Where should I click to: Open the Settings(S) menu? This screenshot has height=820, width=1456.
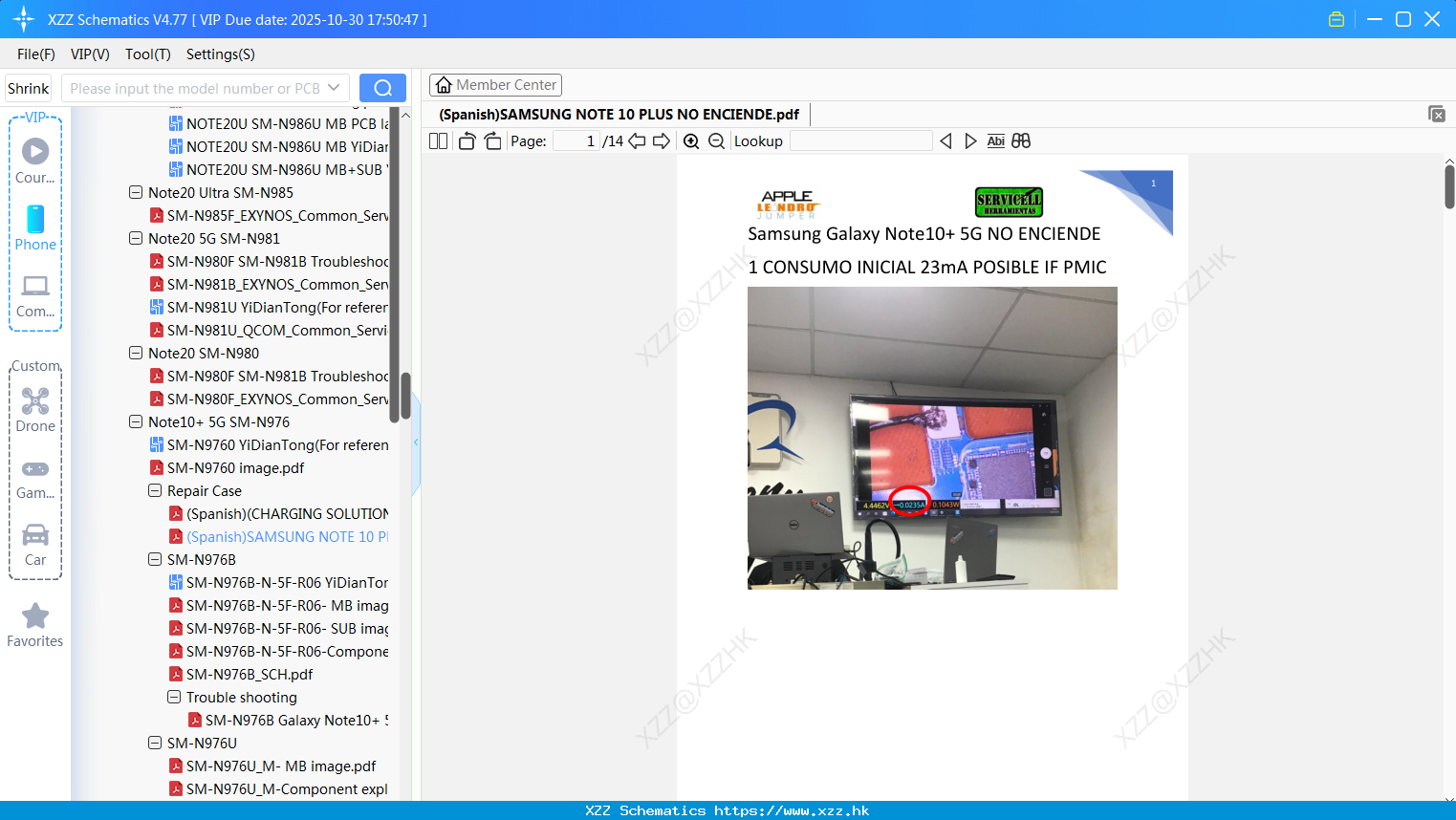(x=221, y=54)
